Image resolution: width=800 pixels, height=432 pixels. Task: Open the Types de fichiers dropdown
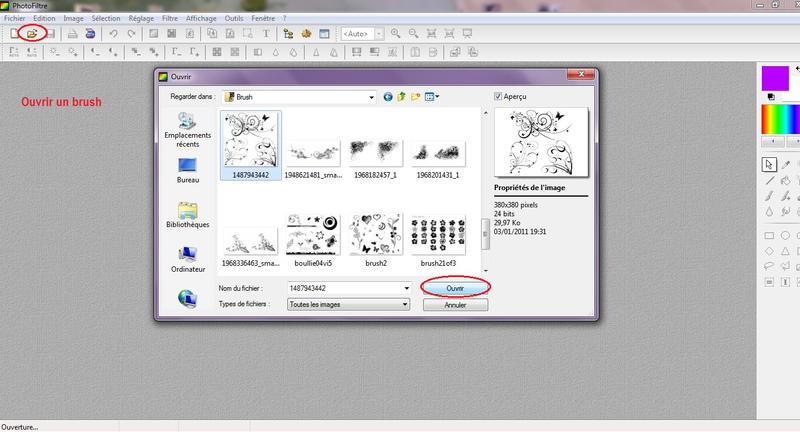coord(405,304)
